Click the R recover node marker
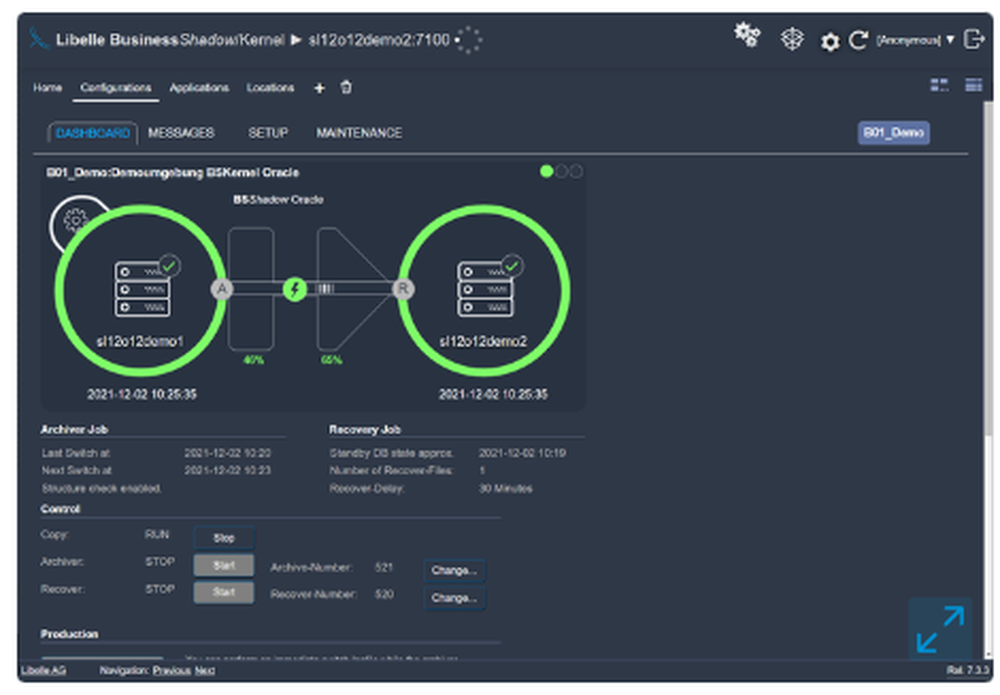This screenshot has width=1000, height=695. tap(403, 289)
